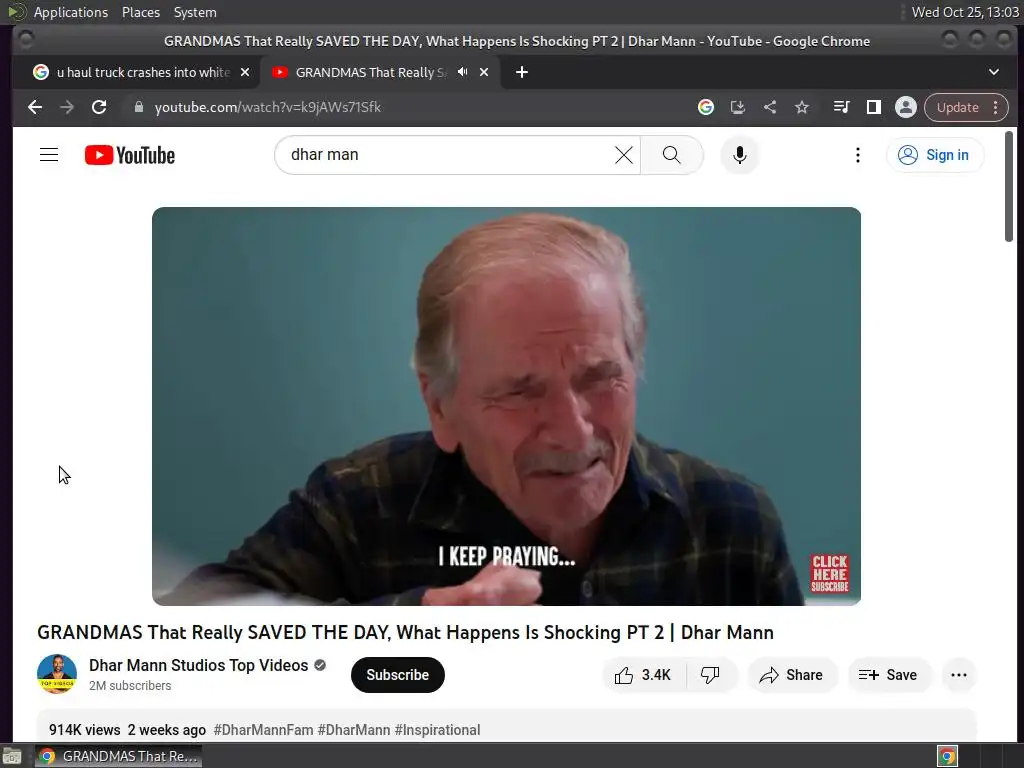Viewport: 1024px width, 768px height.
Task: Expand tab search chevron
Action: pos(993,72)
